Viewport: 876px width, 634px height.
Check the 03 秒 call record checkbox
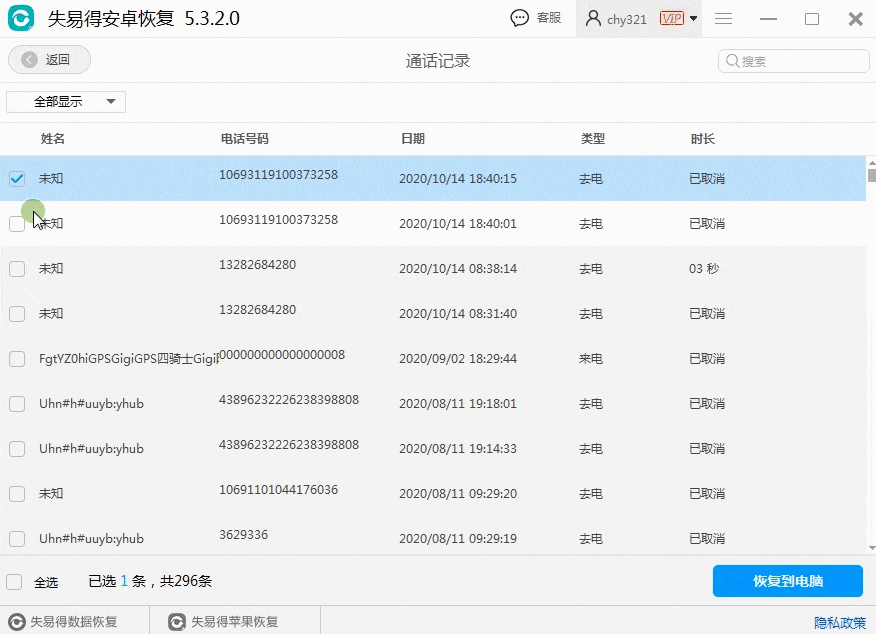coord(17,269)
